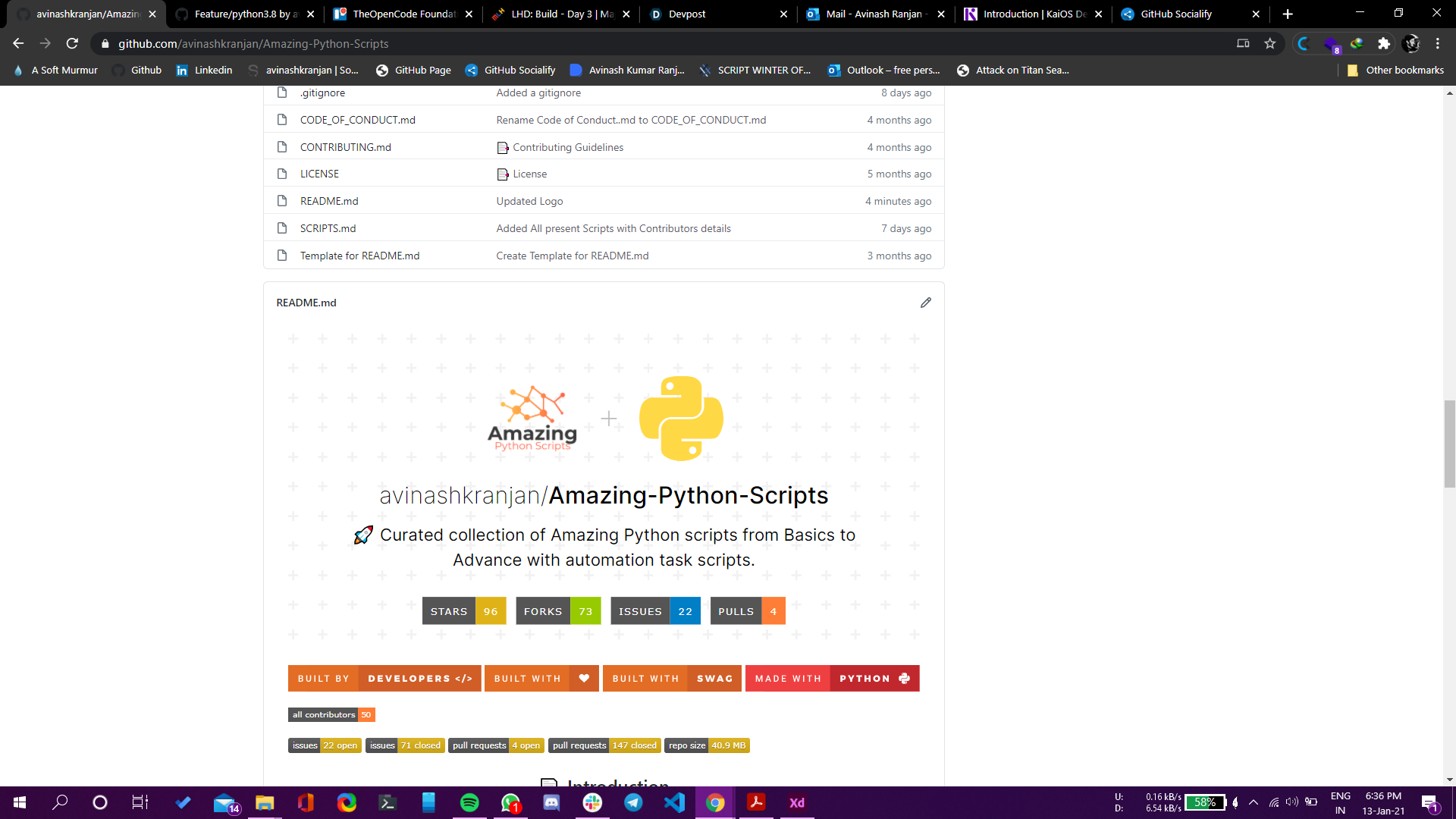Reload the page with the refresh icon

coord(72,43)
